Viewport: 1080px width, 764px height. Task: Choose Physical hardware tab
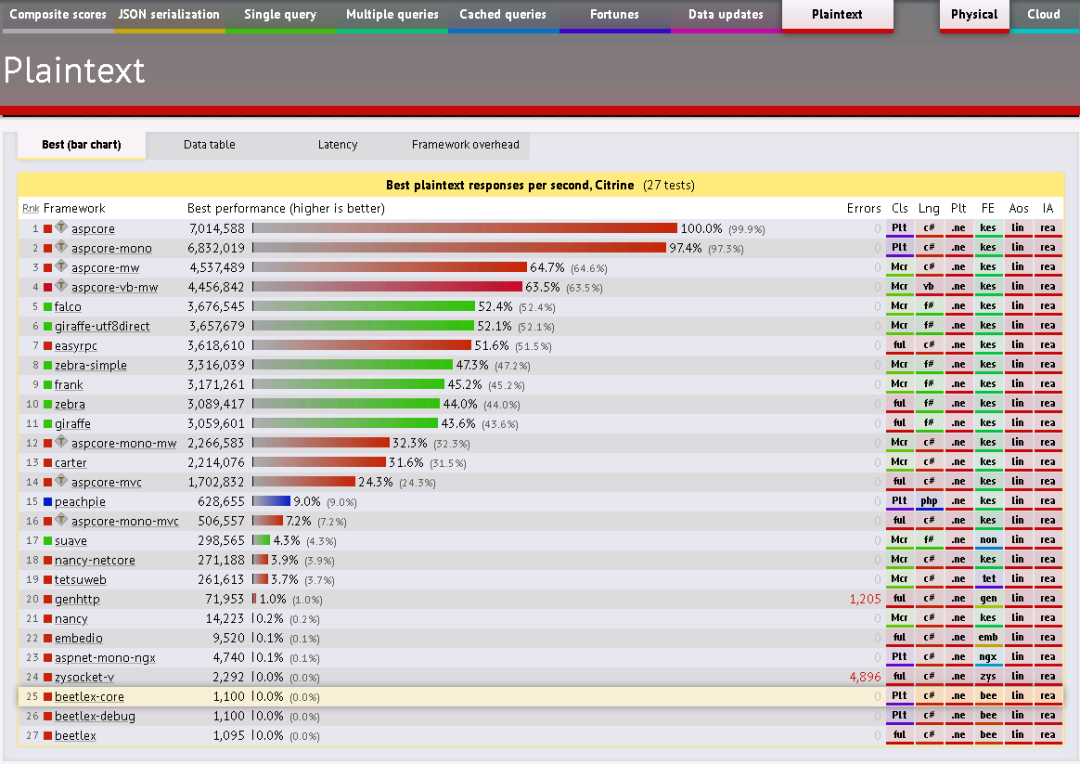click(x=974, y=14)
